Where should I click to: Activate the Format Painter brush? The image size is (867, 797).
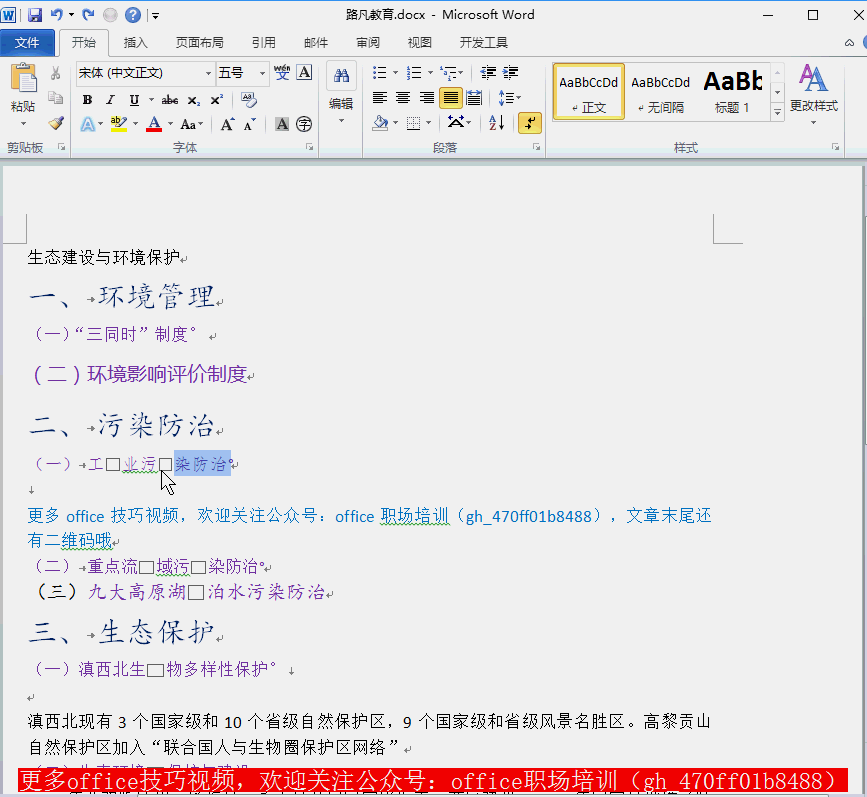click(55, 123)
